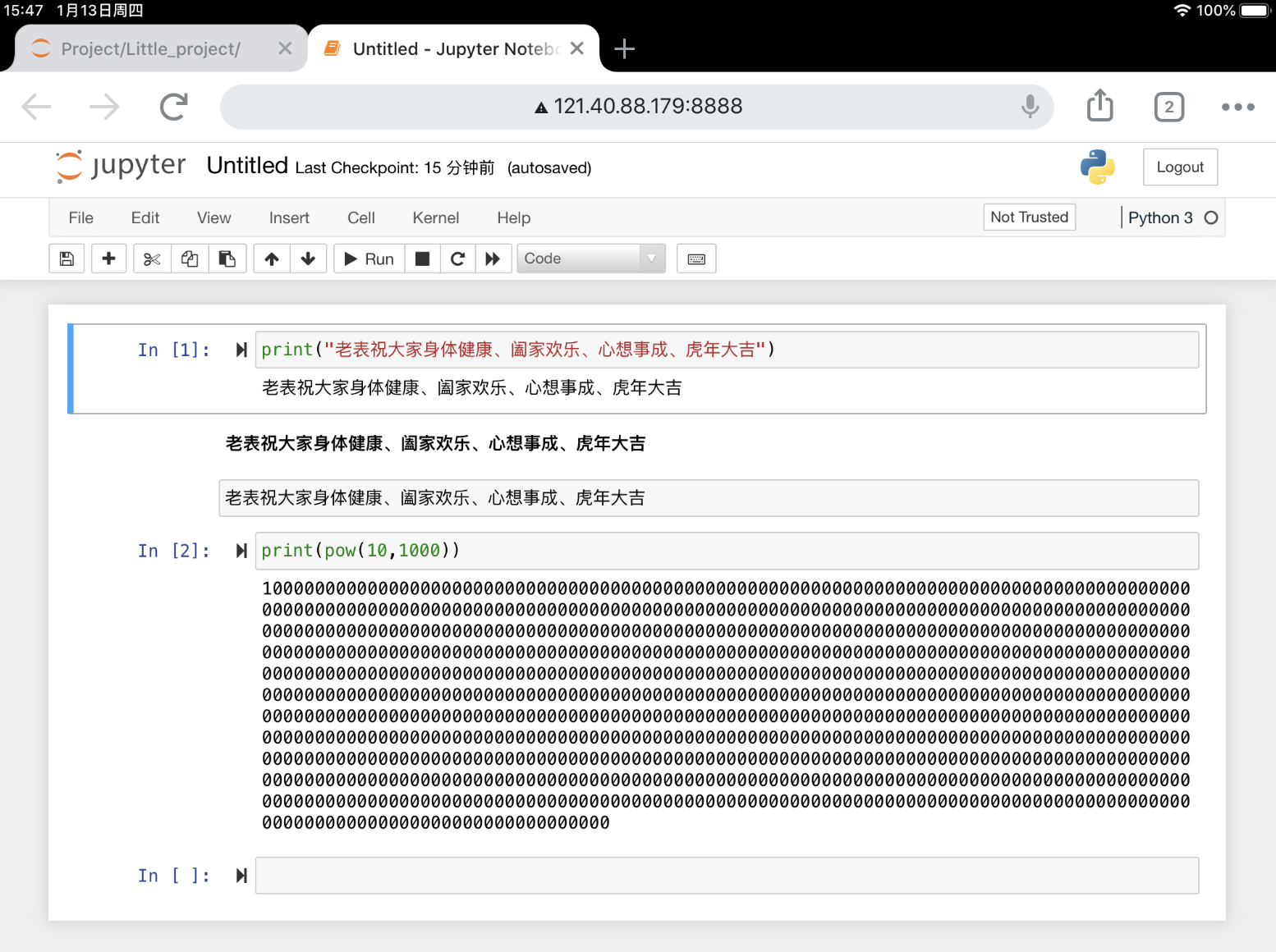This screenshot has width=1276, height=952.
Task: Select the bold markdown heading text
Action: [x=436, y=444]
